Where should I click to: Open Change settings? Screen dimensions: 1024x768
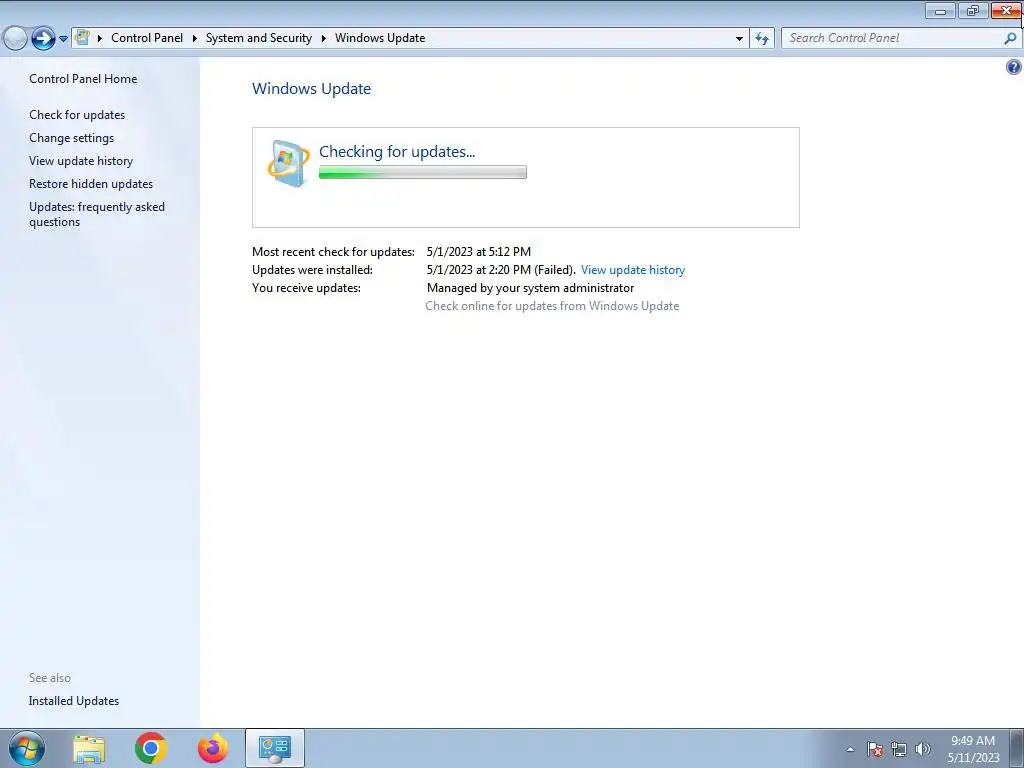71,138
